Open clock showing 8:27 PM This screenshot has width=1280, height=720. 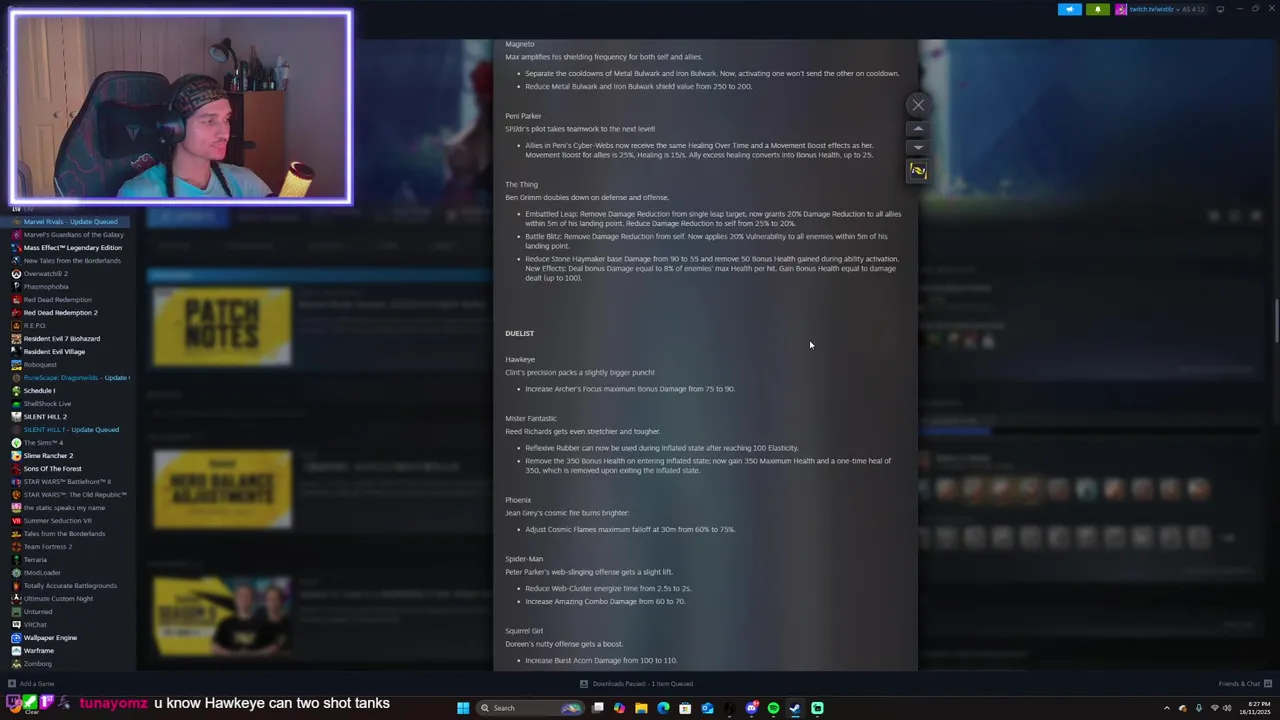click(1256, 708)
